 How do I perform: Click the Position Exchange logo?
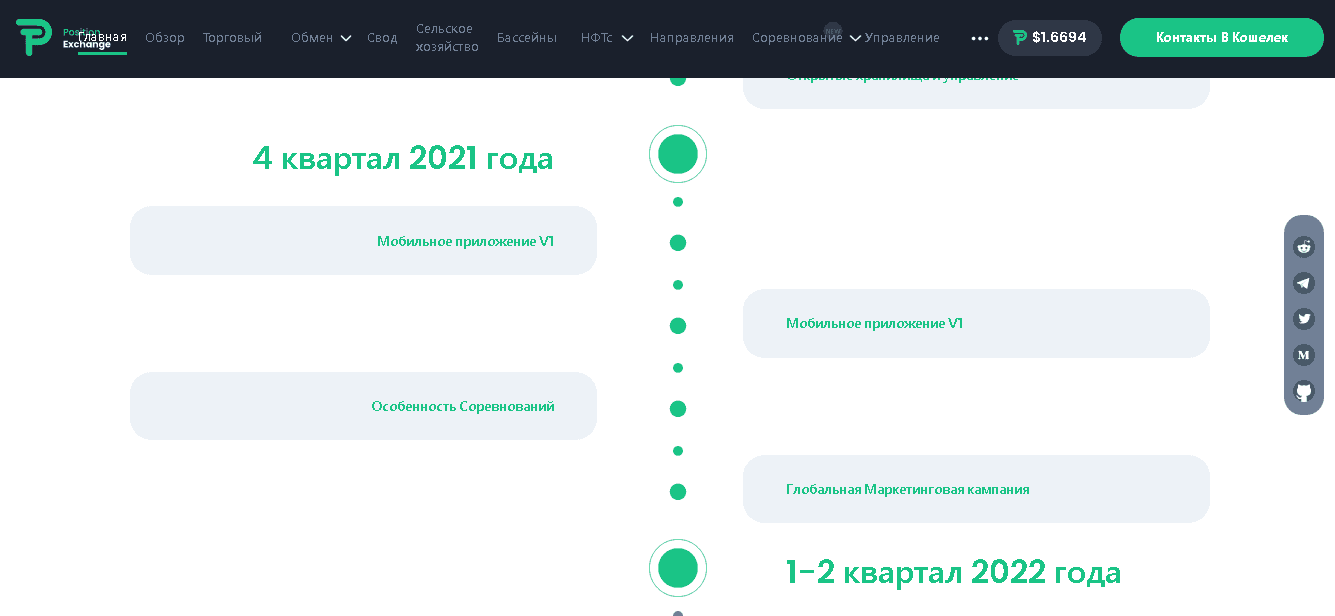35,37
